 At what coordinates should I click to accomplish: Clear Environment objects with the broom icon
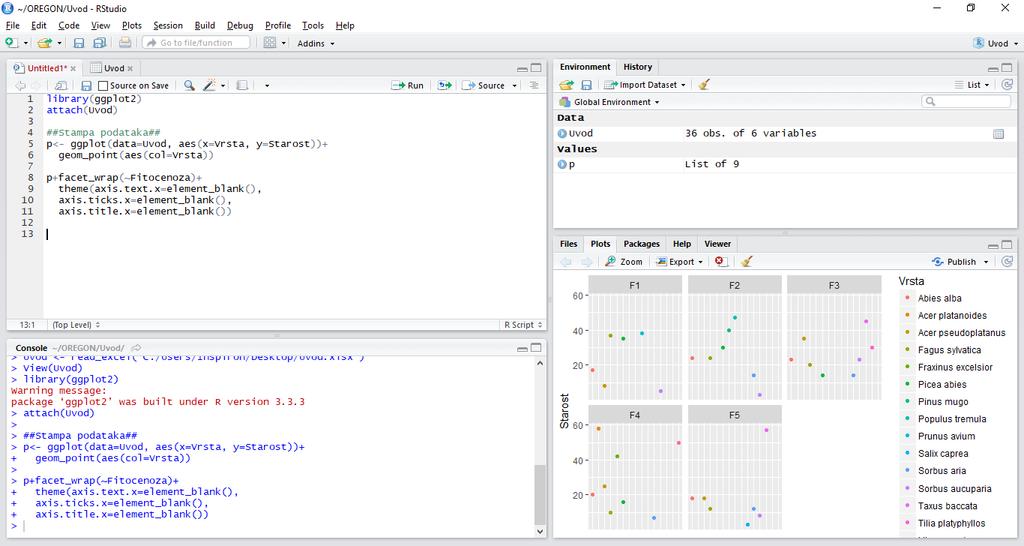(x=703, y=84)
